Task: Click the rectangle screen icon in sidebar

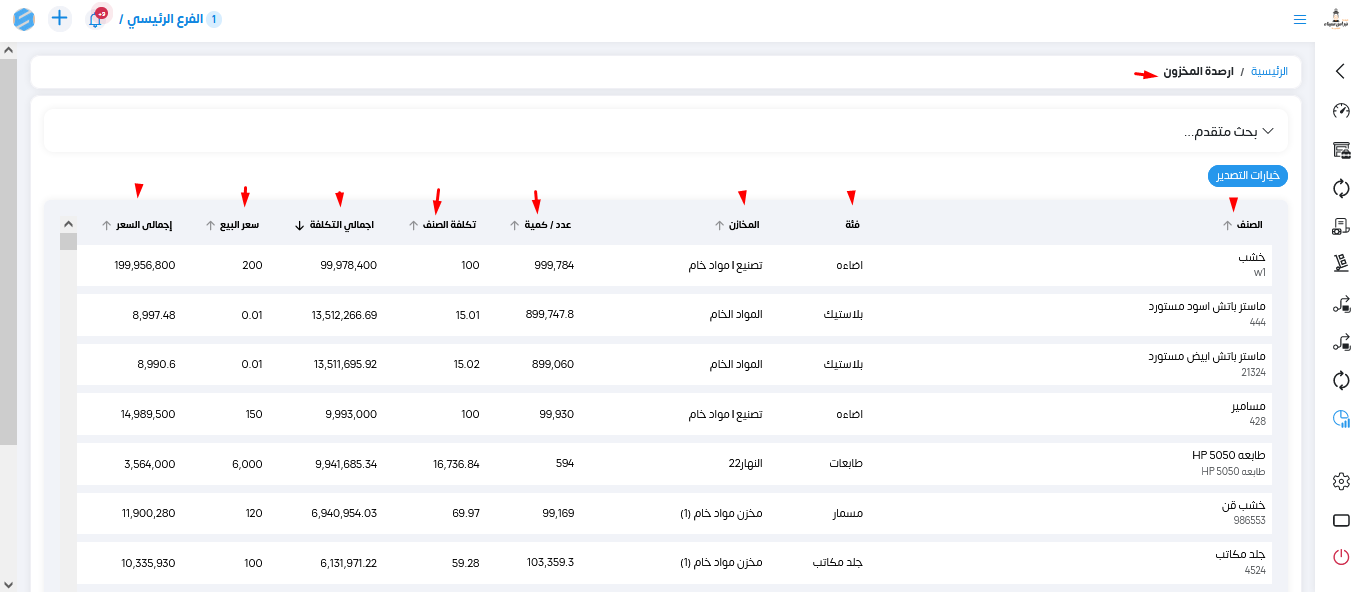Action: tap(1341, 520)
